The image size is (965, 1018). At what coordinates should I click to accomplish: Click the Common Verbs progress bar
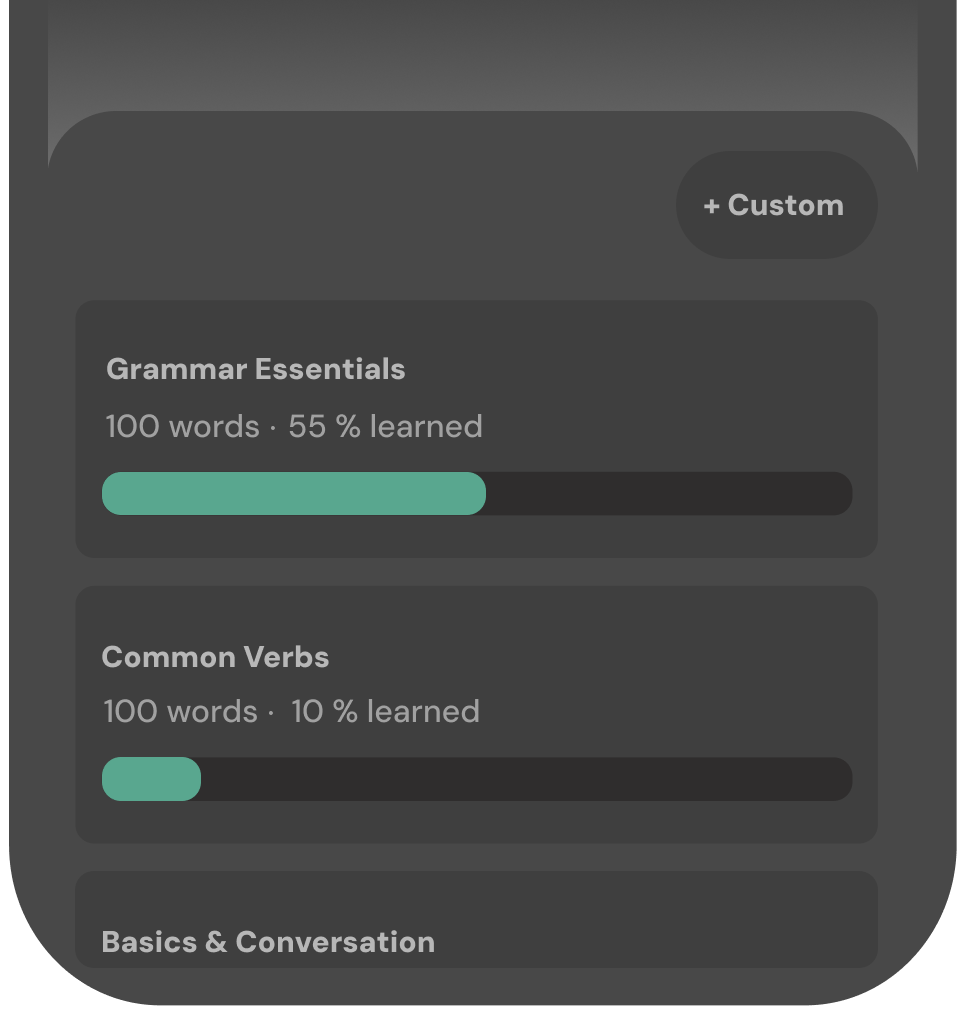coord(477,779)
